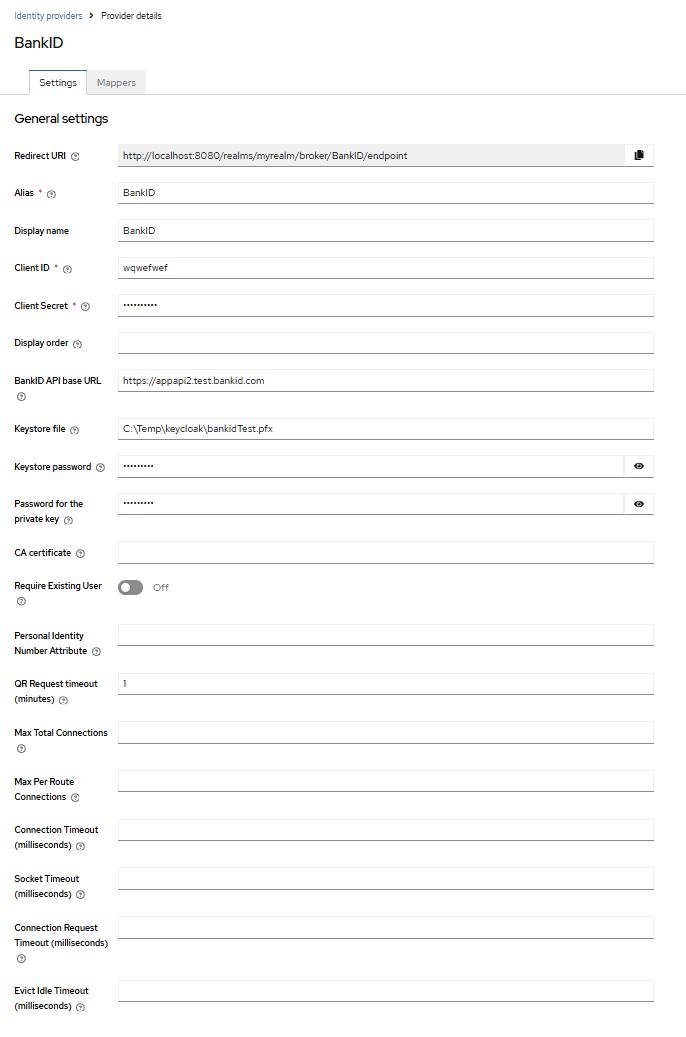This screenshot has height=1037, width=686.
Task: View QR Request timeout help tooltip
Action: 64,700
